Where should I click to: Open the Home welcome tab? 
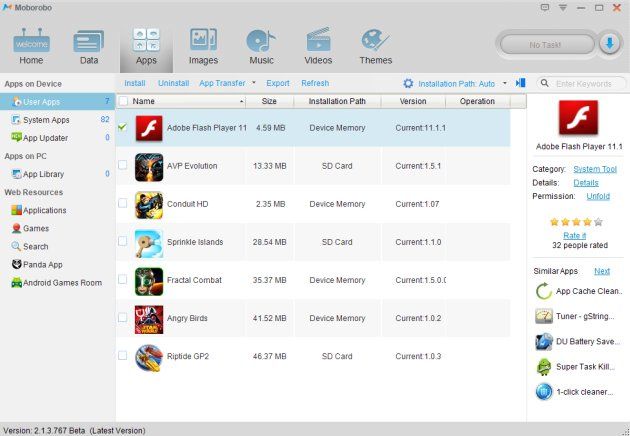(31, 47)
